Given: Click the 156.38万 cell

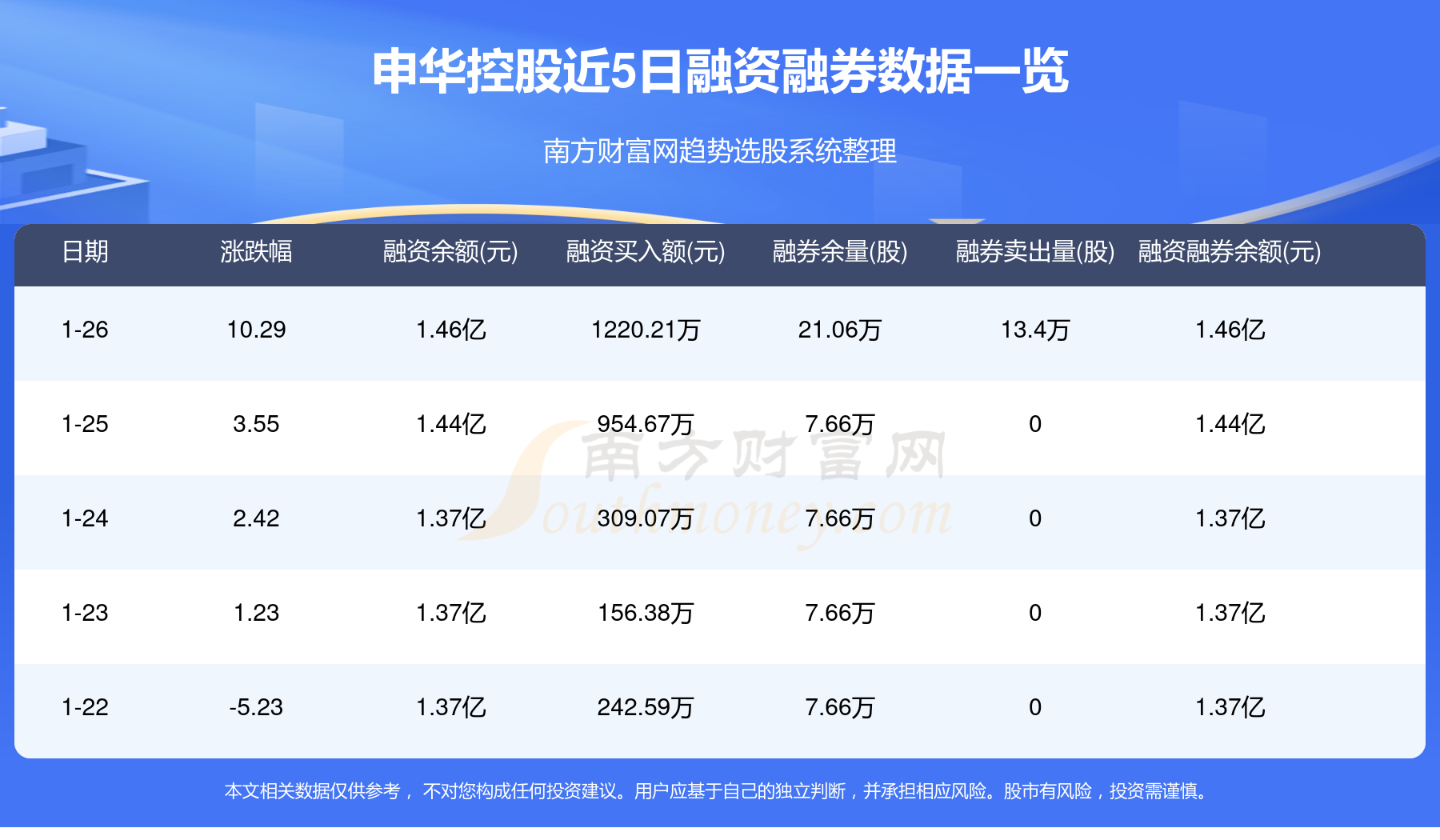Looking at the screenshot, I should pyautogui.click(x=646, y=613).
